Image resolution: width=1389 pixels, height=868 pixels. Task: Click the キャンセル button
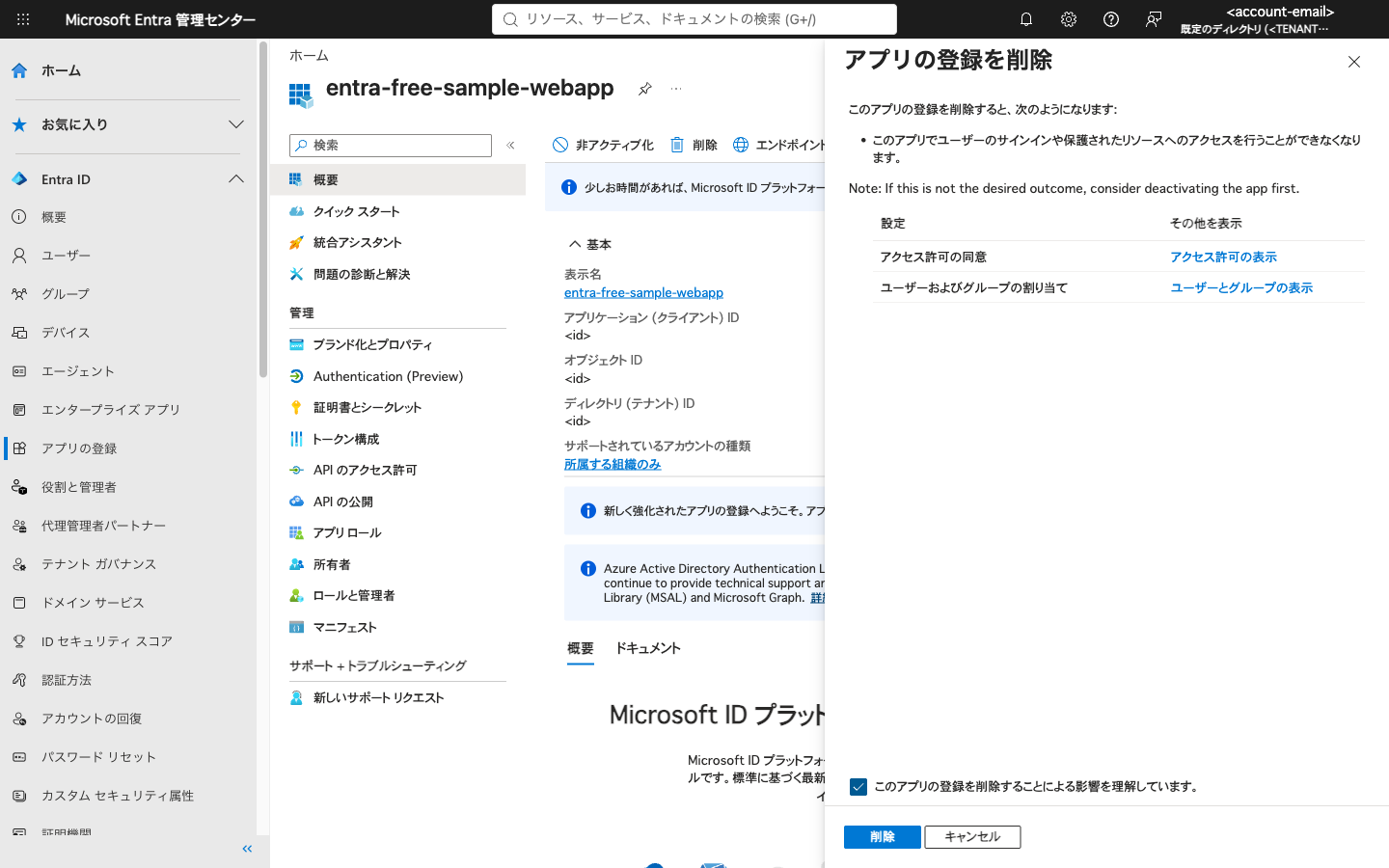pos(972,837)
